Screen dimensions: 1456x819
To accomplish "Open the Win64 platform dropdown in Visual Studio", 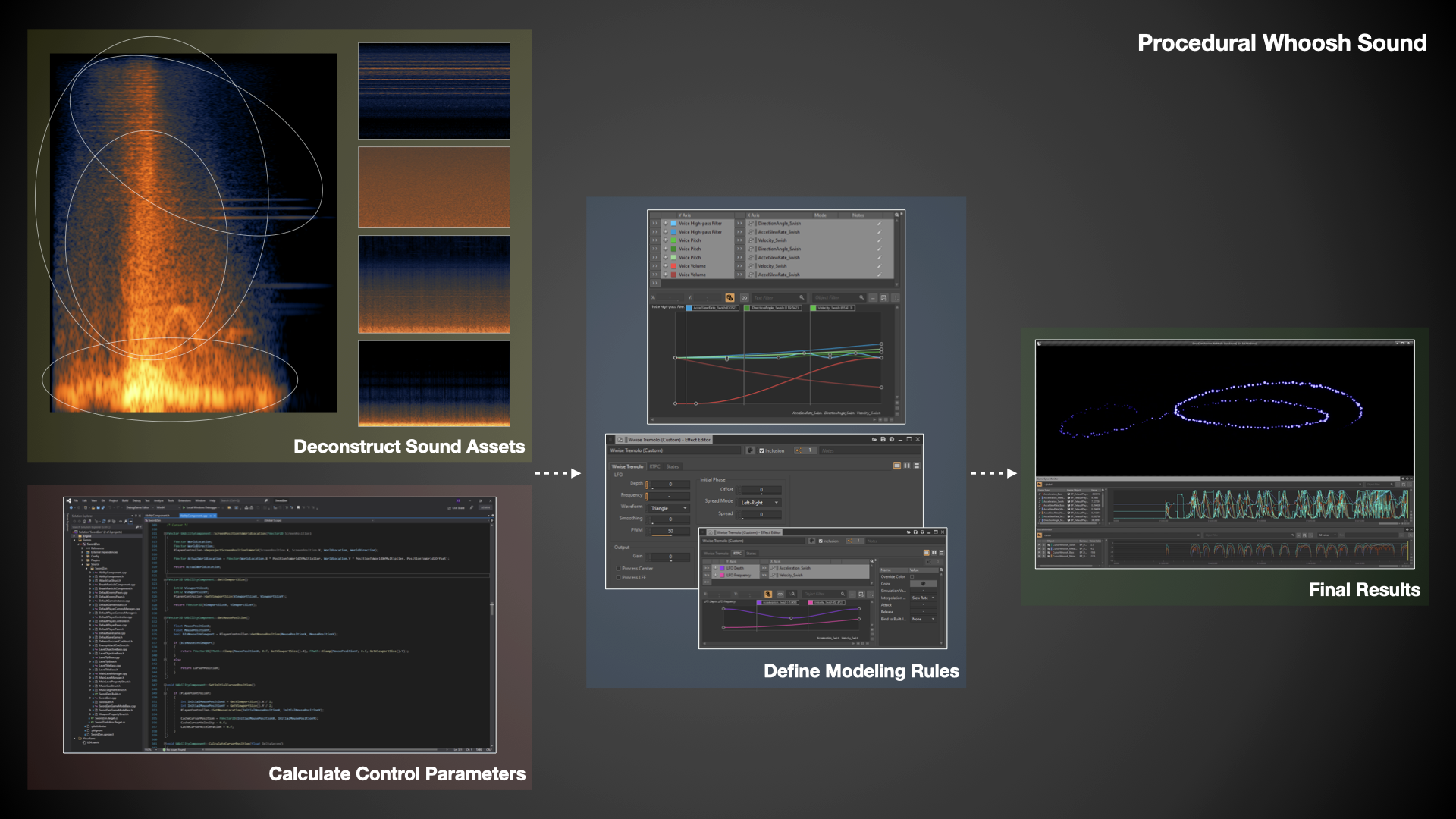I will (x=168, y=507).
